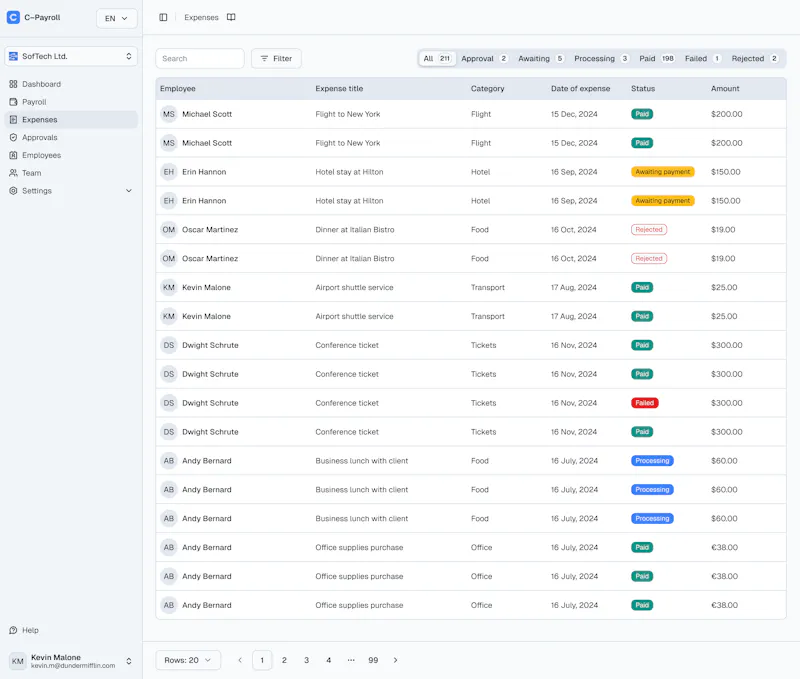Click the Expenses receipt icon

[x=13, y=120]
